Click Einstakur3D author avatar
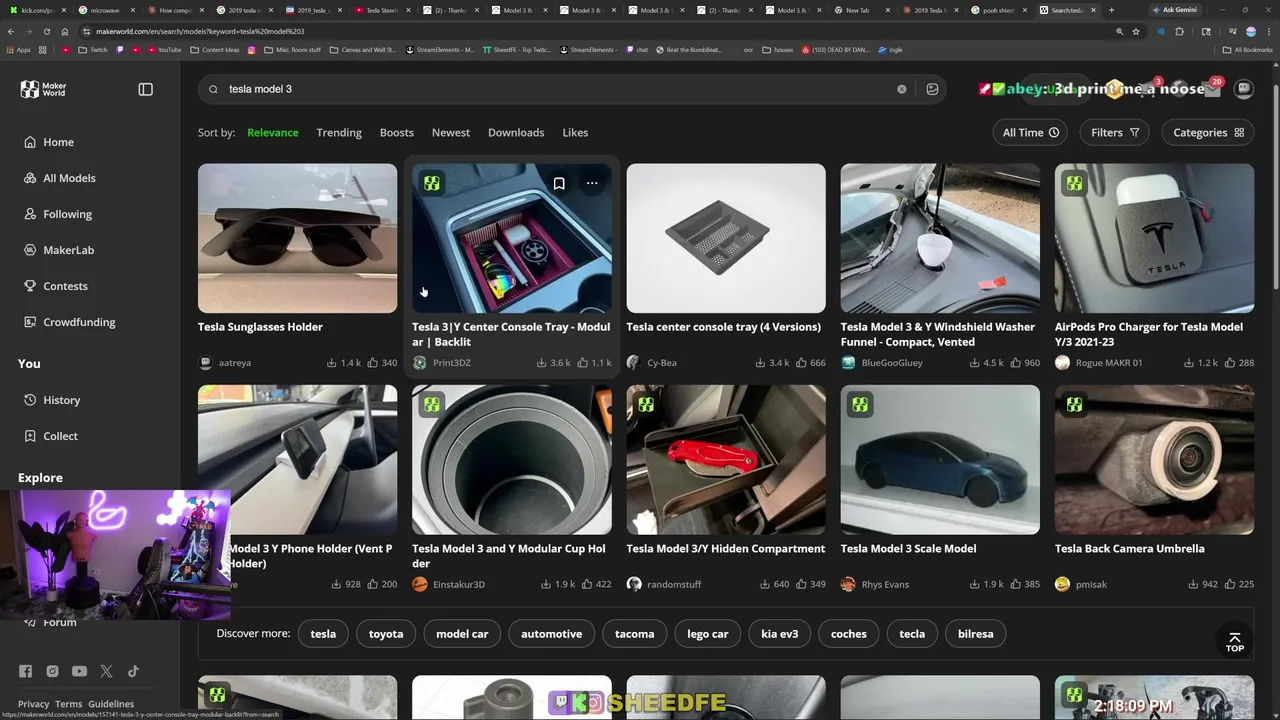This screenshot has height=720, width=1280. tap(420, 584)
